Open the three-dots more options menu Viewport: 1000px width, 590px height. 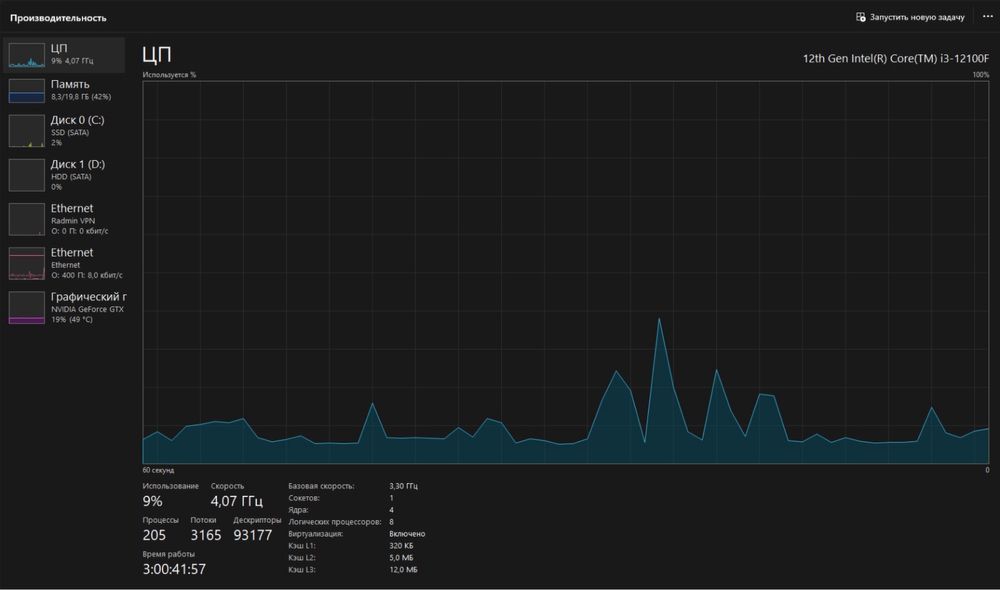pyautogui.click(x=987, y=17)
